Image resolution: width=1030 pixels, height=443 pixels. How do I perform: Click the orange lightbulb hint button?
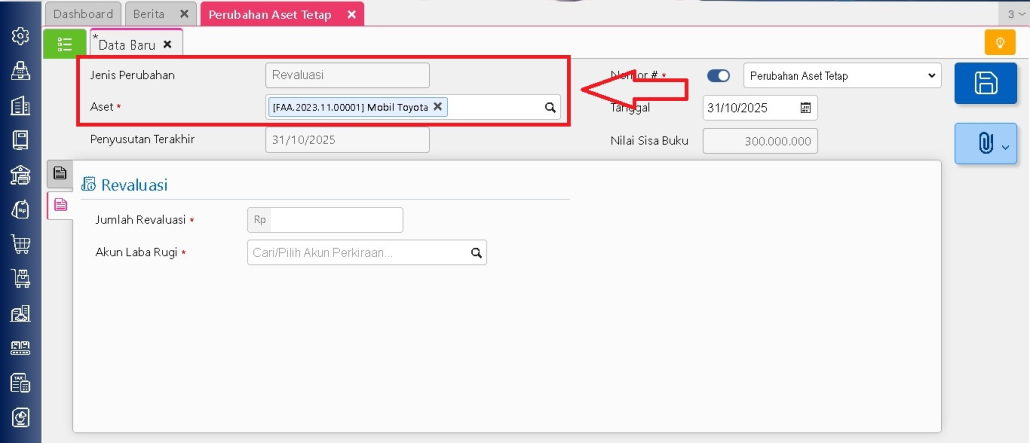pos(999,43)
